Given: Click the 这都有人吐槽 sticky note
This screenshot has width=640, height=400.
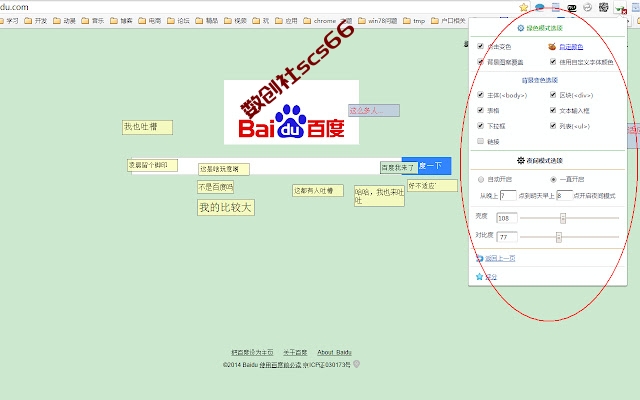Looking at the screenshot, I should click(x=318, y=191).
